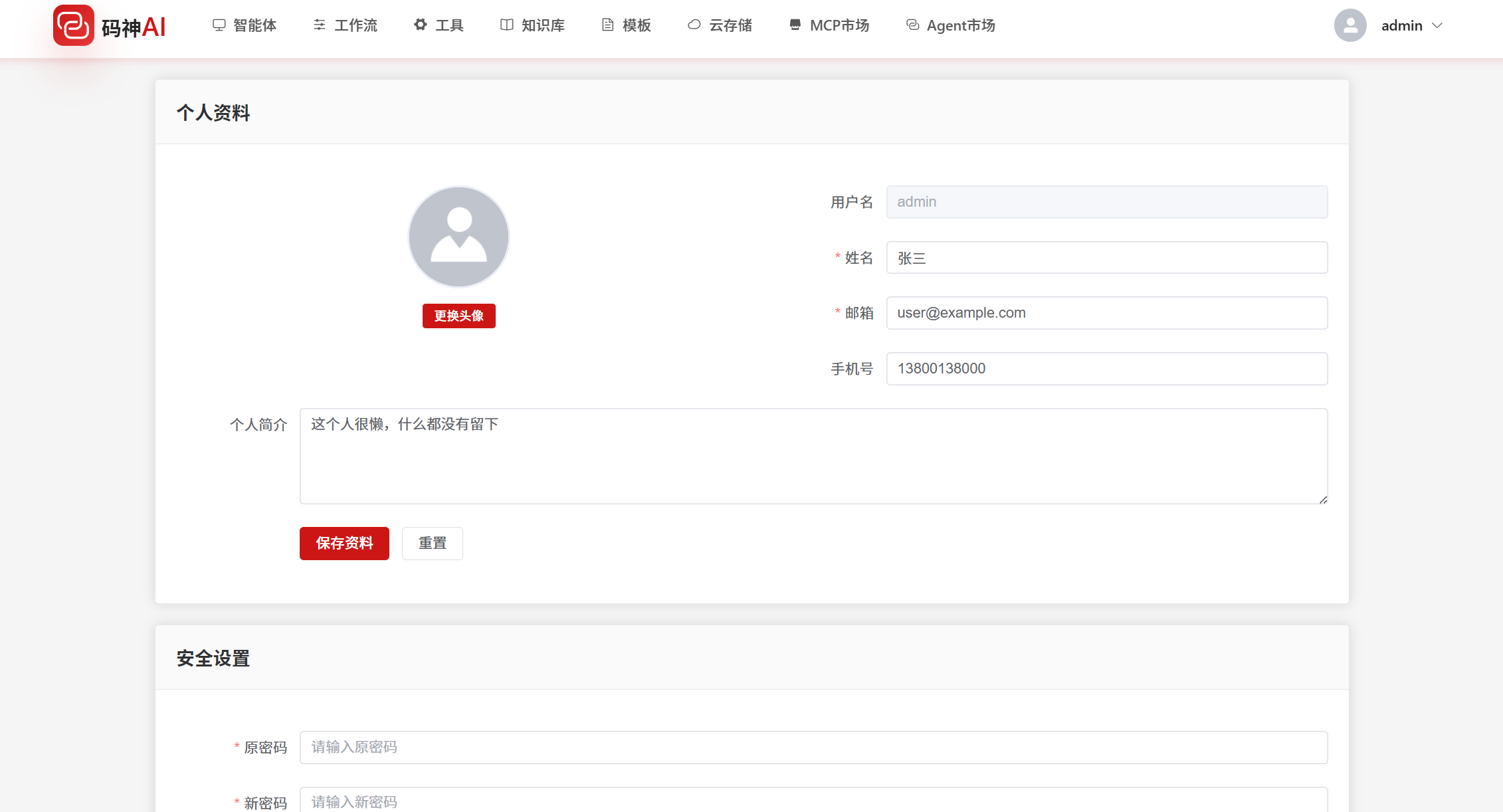Grab the 个人简介 textarea resize handle
Viewport: 1503px width, 812px height.
pyautogui.click(x=1323, y=500)
